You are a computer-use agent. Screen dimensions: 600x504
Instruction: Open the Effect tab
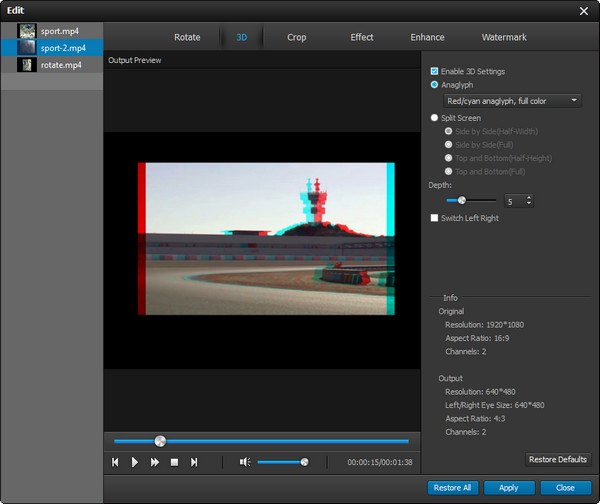(362, 37)
